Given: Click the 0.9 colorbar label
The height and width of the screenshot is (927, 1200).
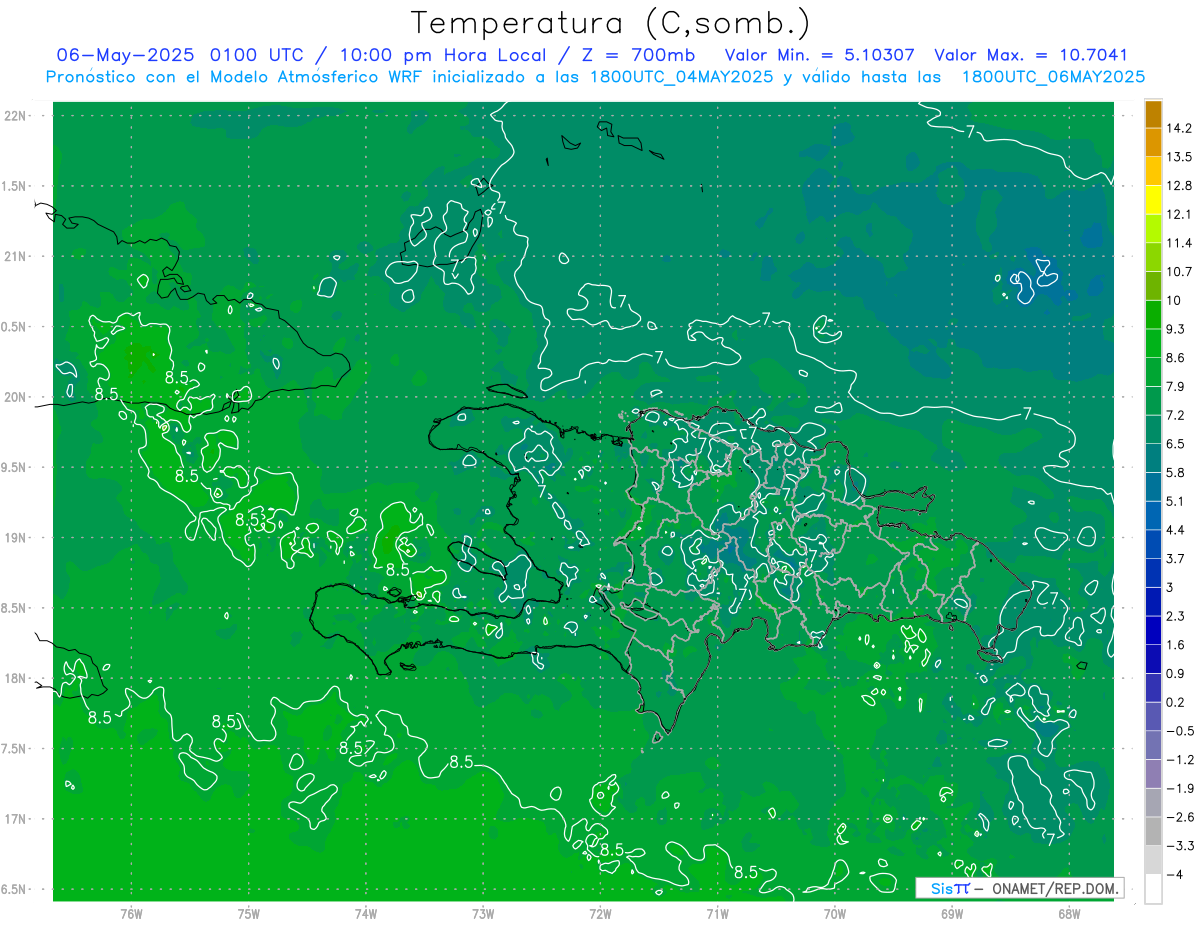Looking at the screenshot, I should 1176,673.
